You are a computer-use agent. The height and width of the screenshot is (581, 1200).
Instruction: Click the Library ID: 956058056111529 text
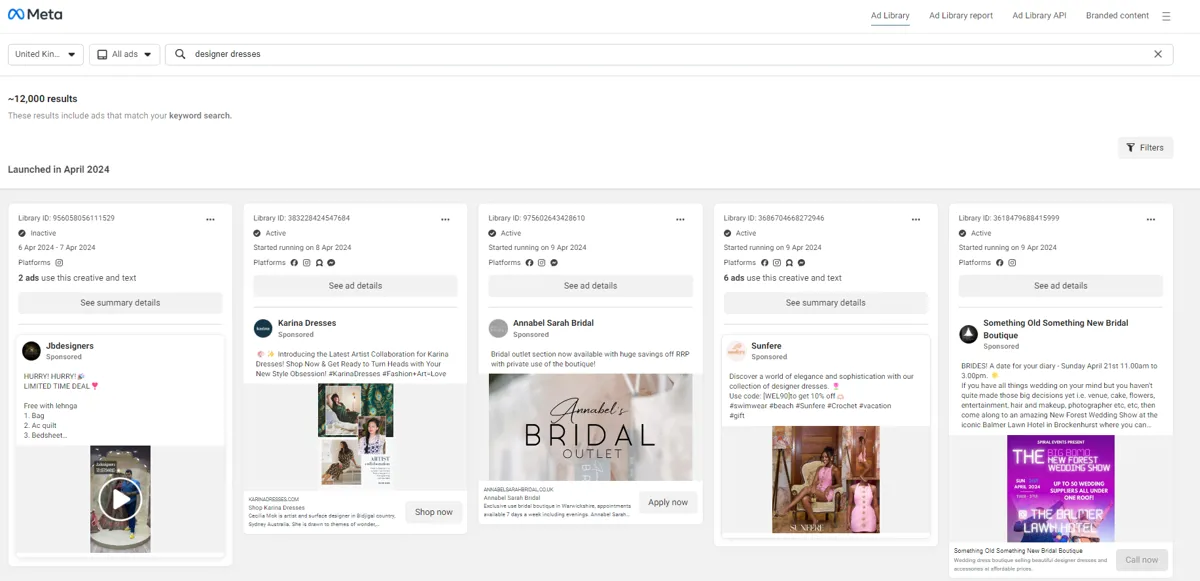point(66,218)
